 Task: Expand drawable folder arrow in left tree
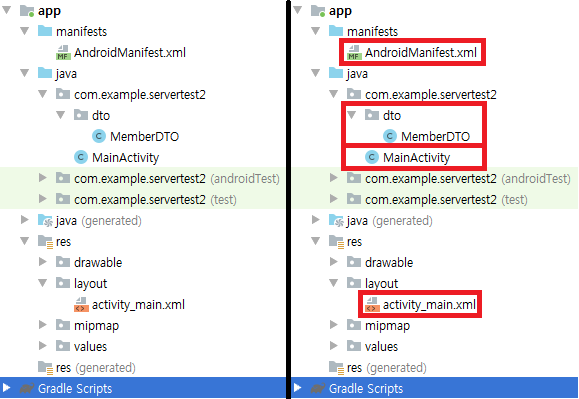[43, 262]
